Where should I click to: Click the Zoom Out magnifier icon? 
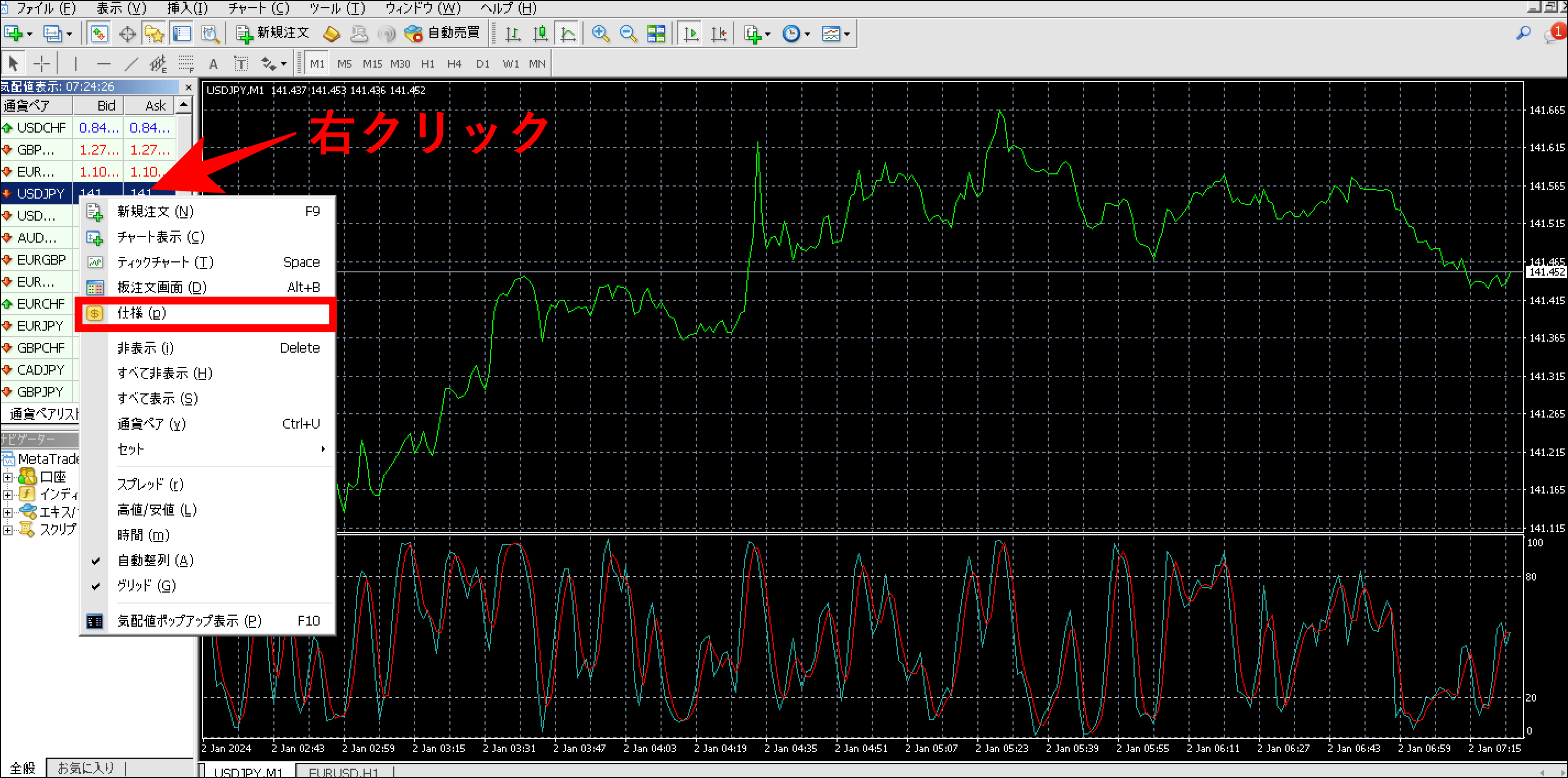(628, 34)
